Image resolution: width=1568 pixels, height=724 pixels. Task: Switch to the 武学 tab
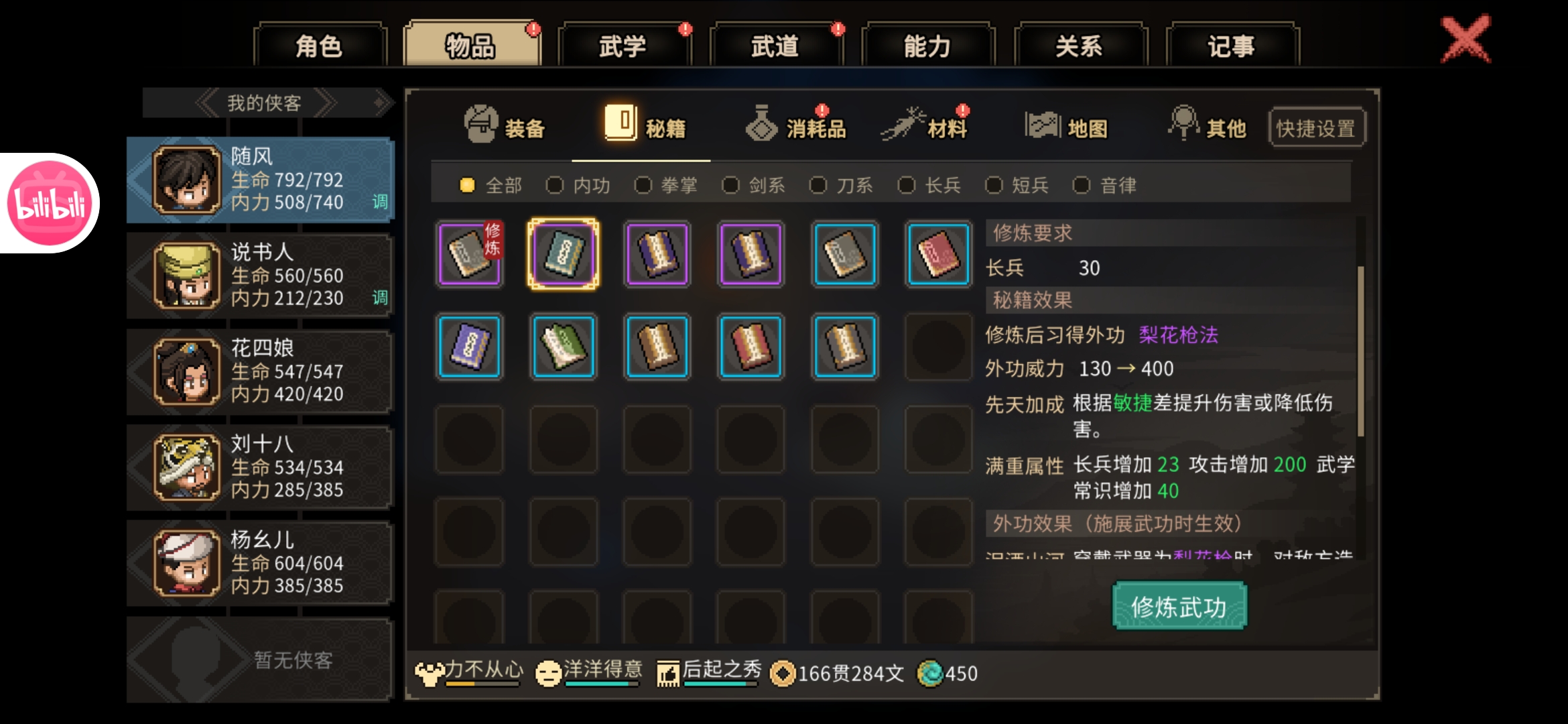pyautogui.click(x=623, y=46)
